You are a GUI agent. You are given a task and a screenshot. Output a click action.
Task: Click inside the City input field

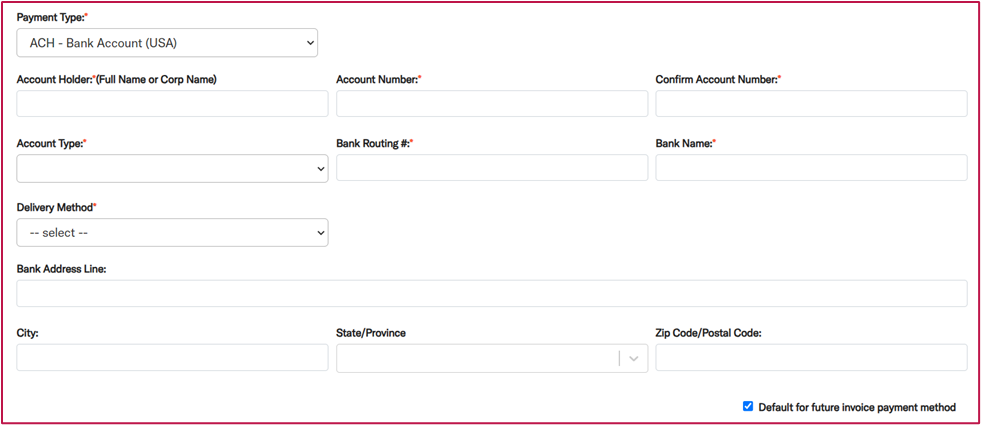click(172, 357)
